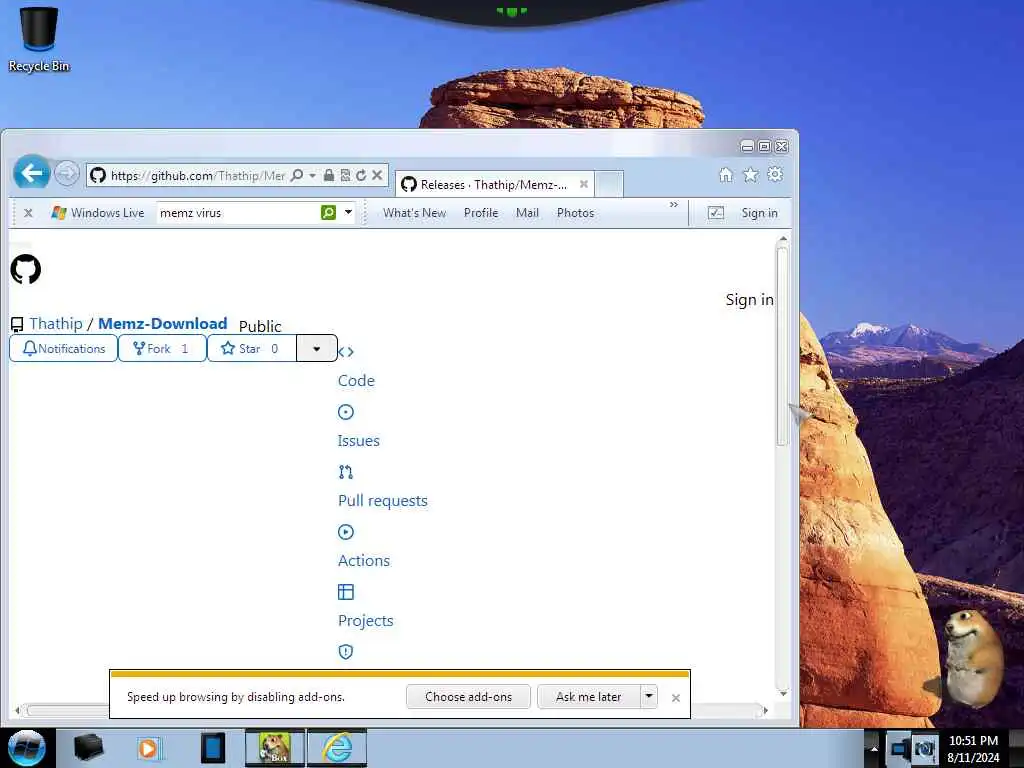Click the Projects table icon
Viewport: 1024px width, 768px height.
click(345, 592)
